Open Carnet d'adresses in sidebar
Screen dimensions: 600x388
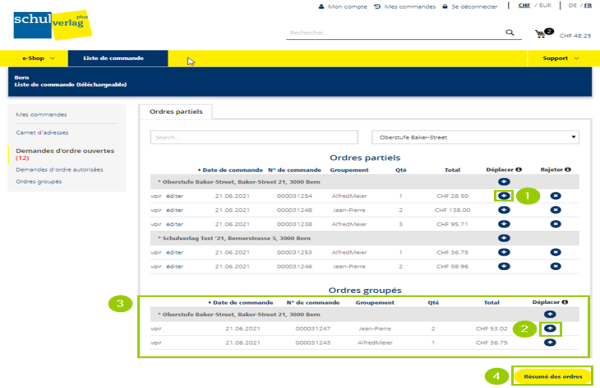click(x=42, y=132)
